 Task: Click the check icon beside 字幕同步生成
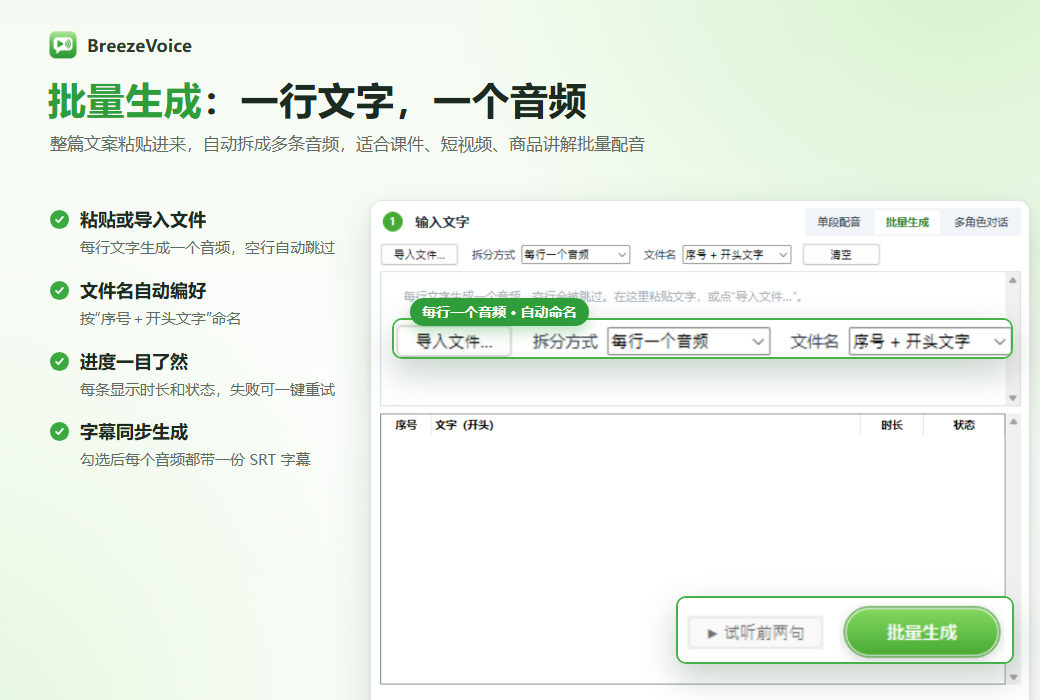point(60,432)
